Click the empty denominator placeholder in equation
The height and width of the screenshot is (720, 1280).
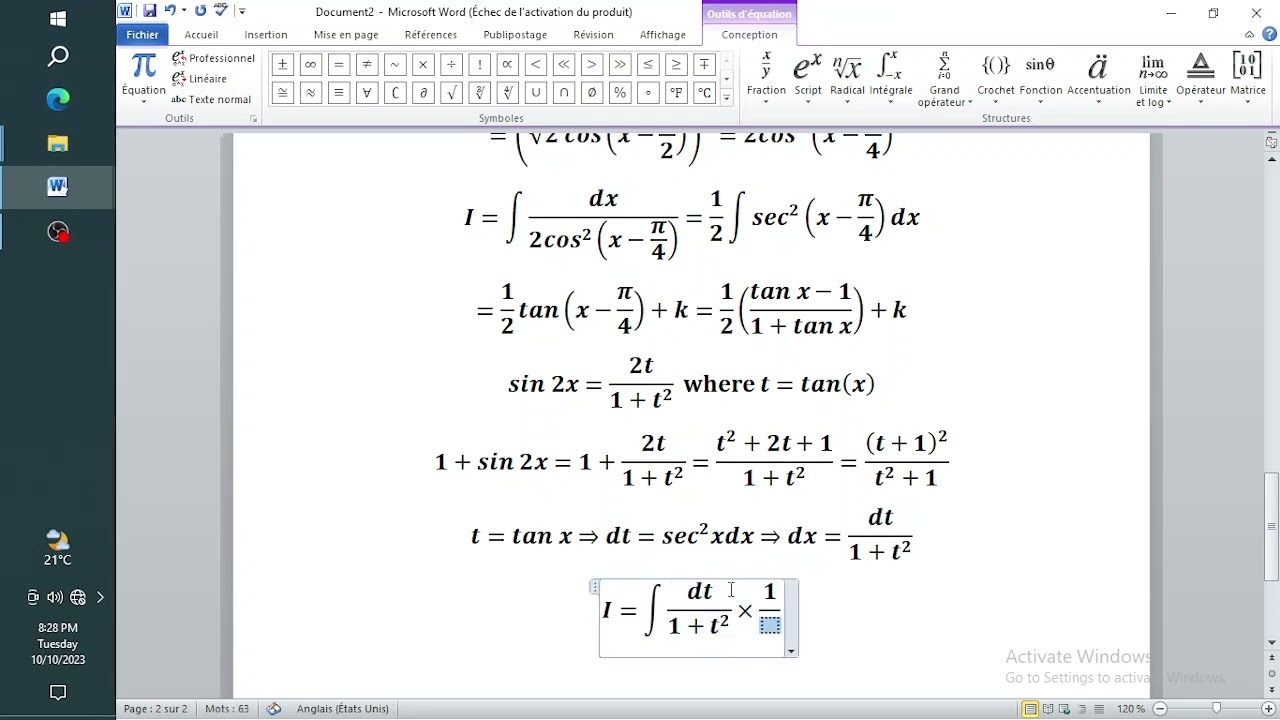[770, 625]
